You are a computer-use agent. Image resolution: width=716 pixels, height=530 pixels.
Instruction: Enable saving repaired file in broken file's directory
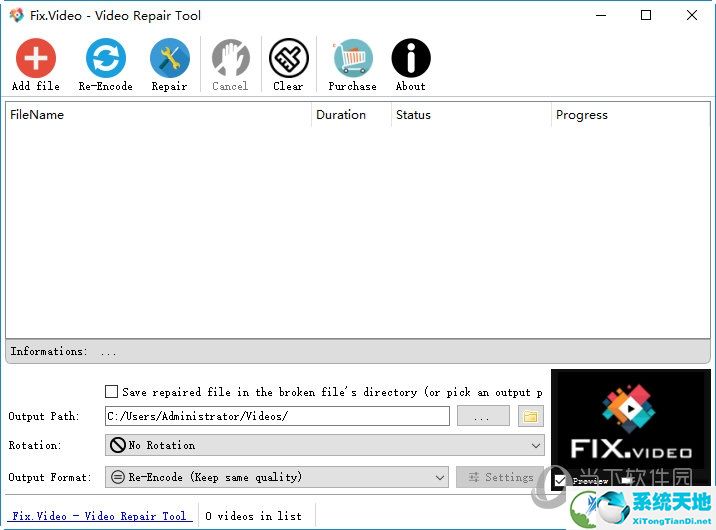pyautogui.click(x=112, y=392)
